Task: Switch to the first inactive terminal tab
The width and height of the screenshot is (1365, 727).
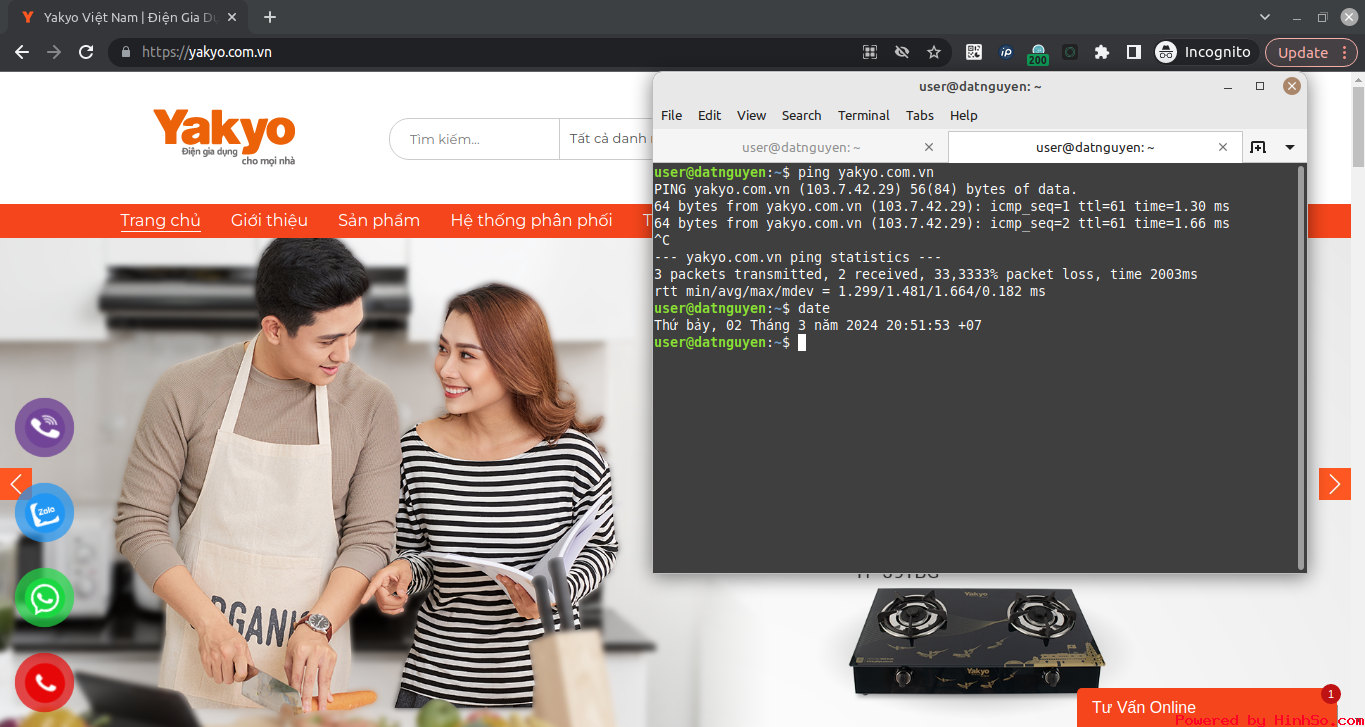Action: (x=800, y=147)
